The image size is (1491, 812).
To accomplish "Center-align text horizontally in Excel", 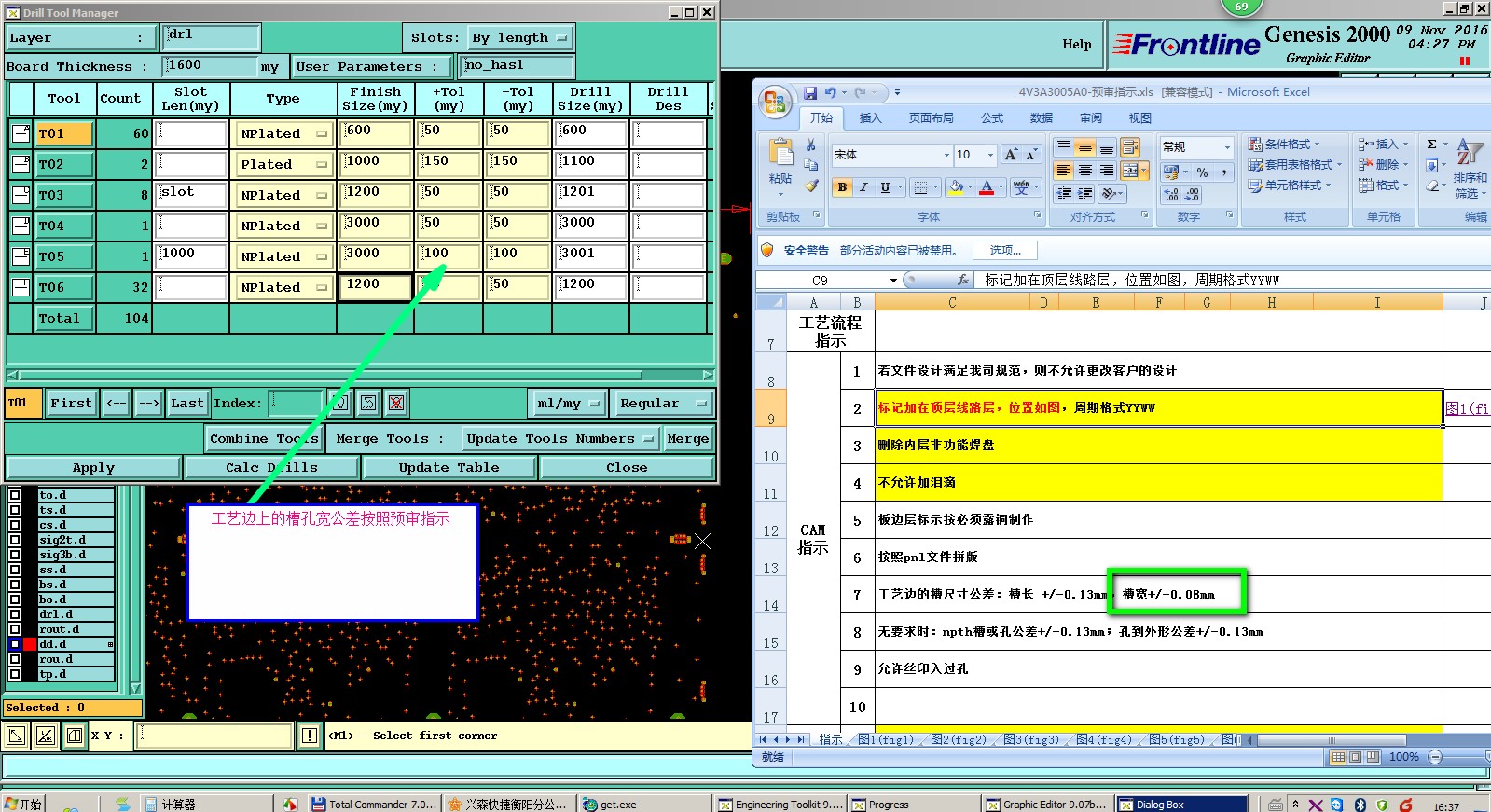I will [x=1085, y=171].
